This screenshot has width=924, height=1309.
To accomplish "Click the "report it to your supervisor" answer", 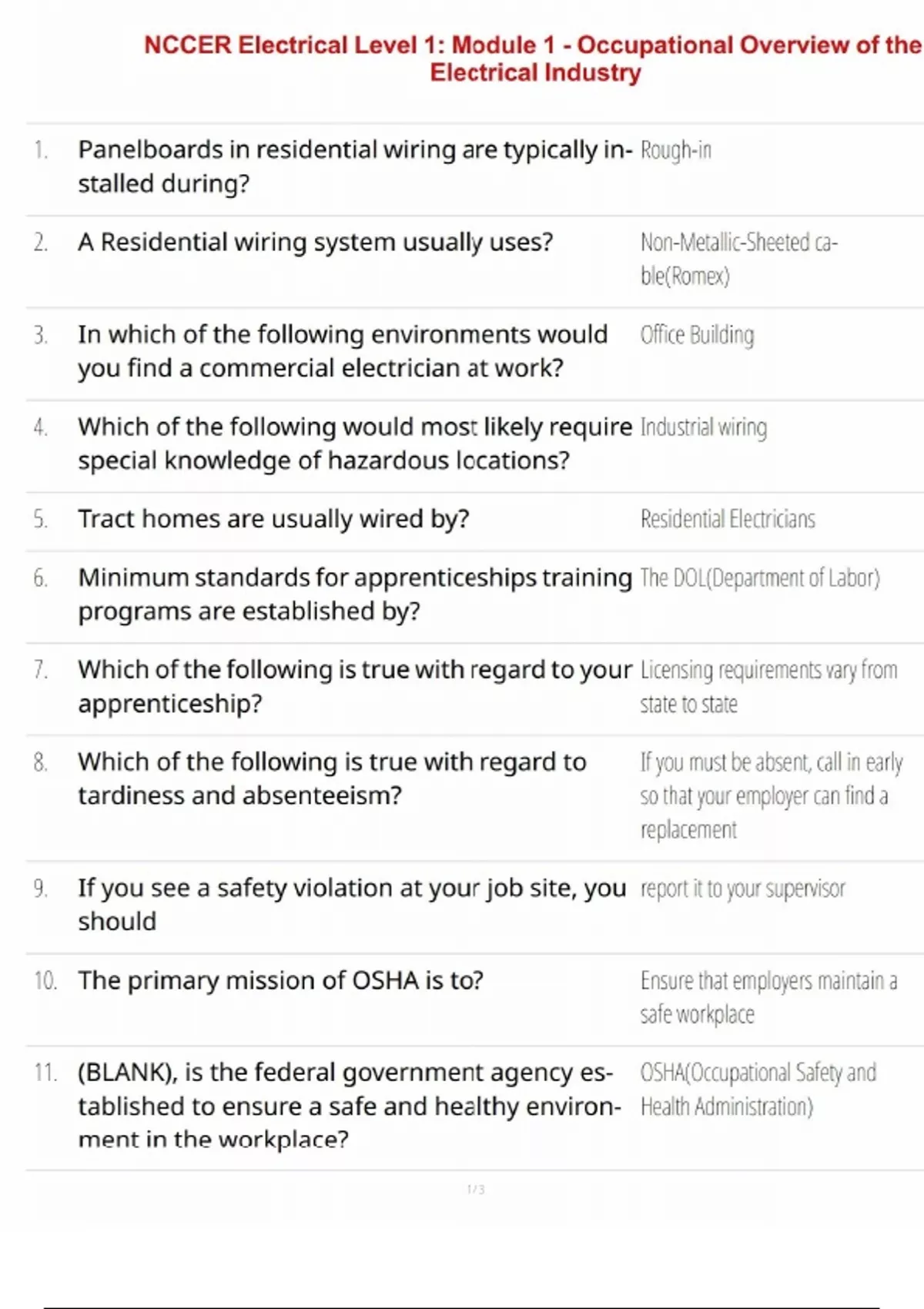I will 742,889.
